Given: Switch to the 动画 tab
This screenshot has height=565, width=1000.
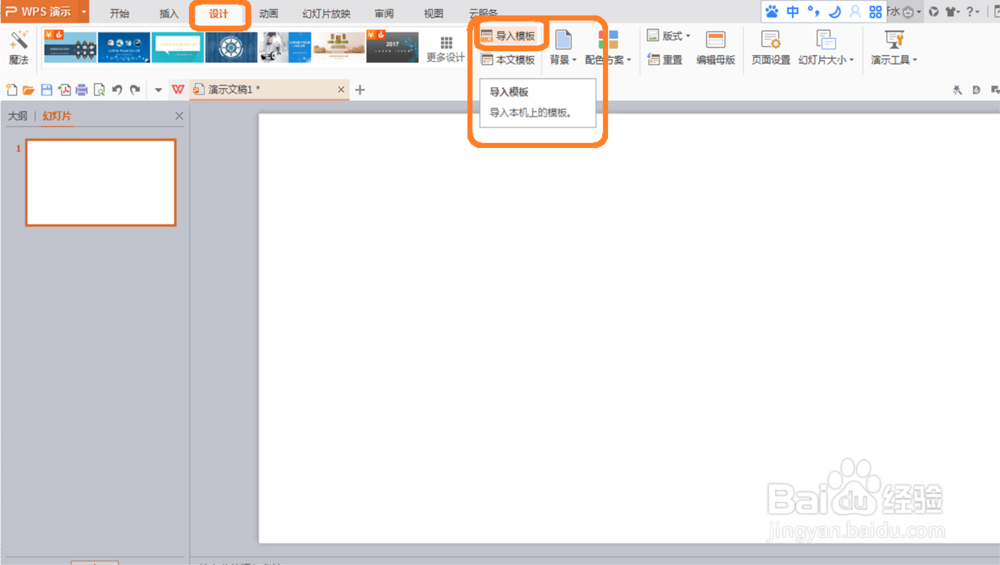Looking at the screenshot, I should click(268, 13).
